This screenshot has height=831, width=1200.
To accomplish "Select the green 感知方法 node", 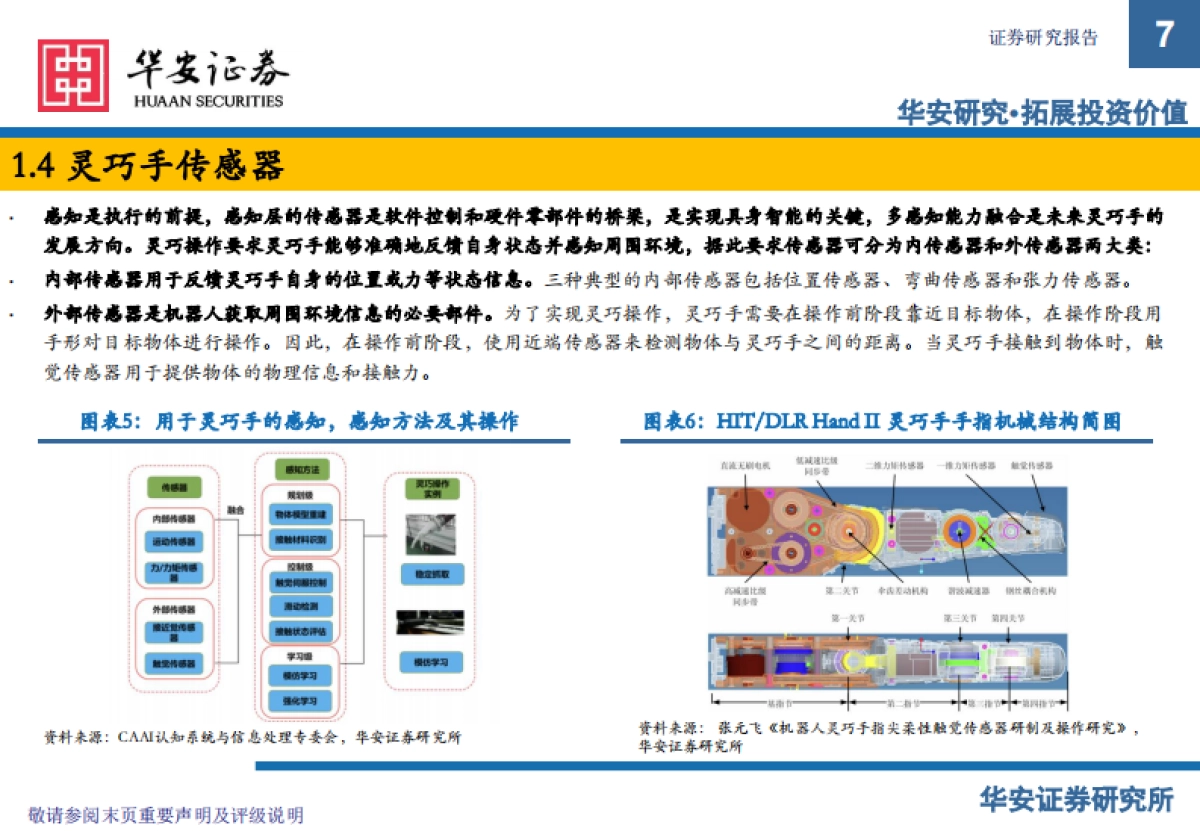I will (x=301, y=469).
